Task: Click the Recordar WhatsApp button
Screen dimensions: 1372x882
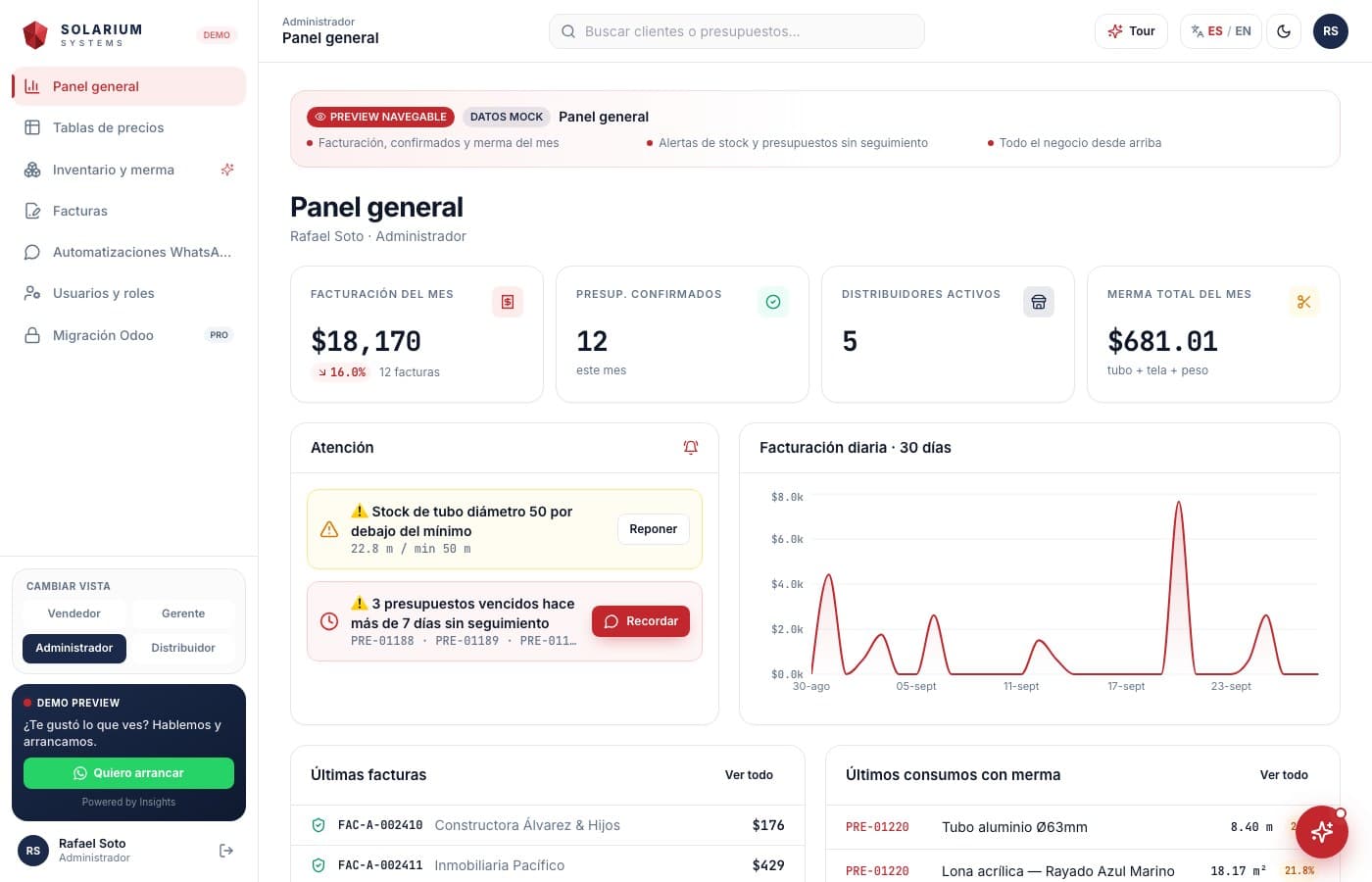Action: pos(641,621)
